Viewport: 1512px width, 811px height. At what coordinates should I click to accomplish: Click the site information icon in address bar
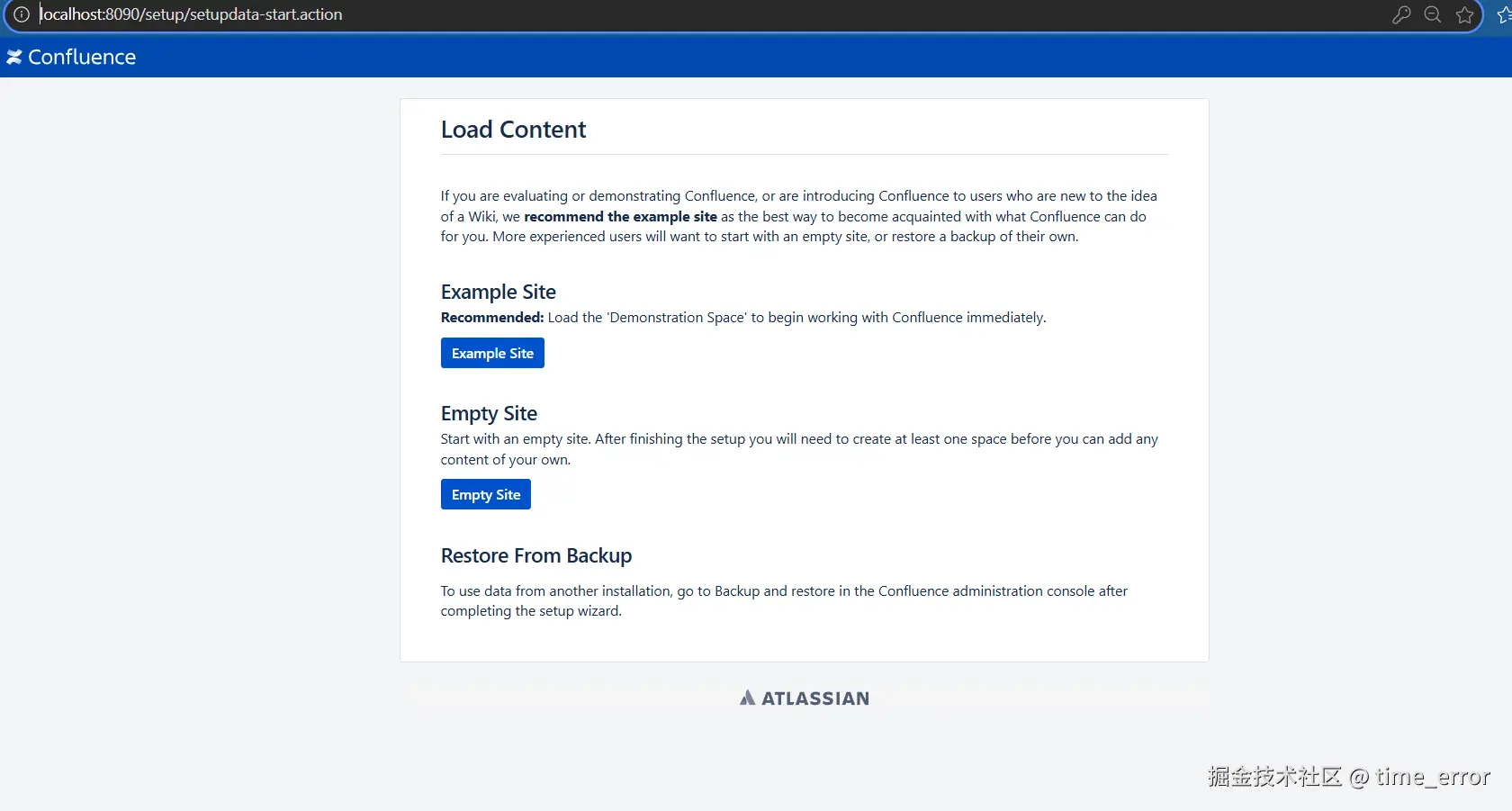click(x=22, y=14)
